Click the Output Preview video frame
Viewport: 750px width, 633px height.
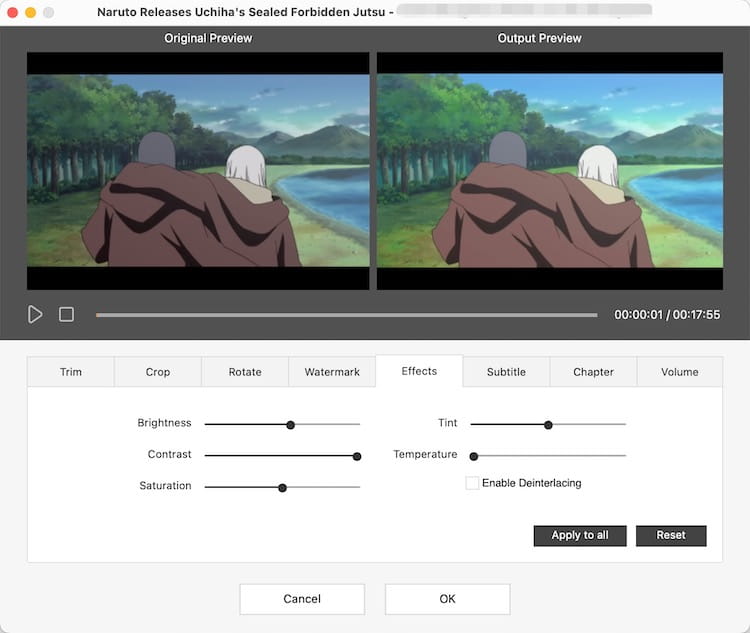[x=550, y=171]
